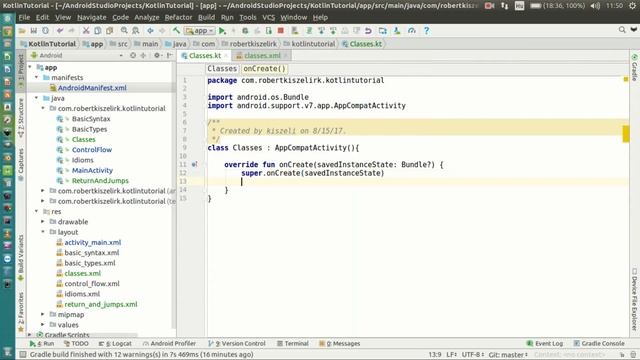Viewport: 640px width, 360px height.
Task: Click the Replace toolbar icon
Action: pyautogui.click(x=136, y=31)
